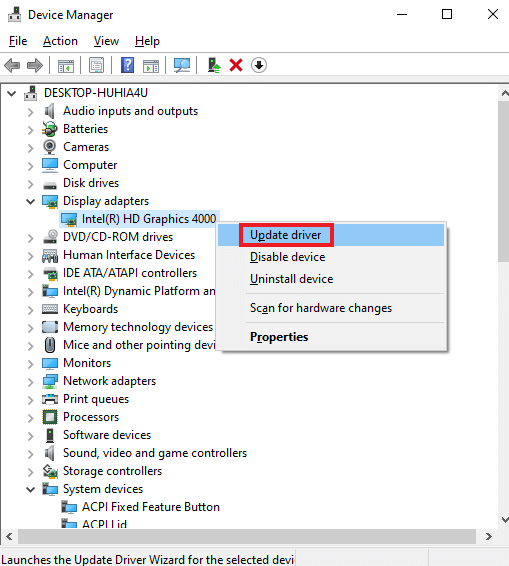The image size is (509, 566).
Task: Click the update device driver toolbar icon
Action: [214, 65]
